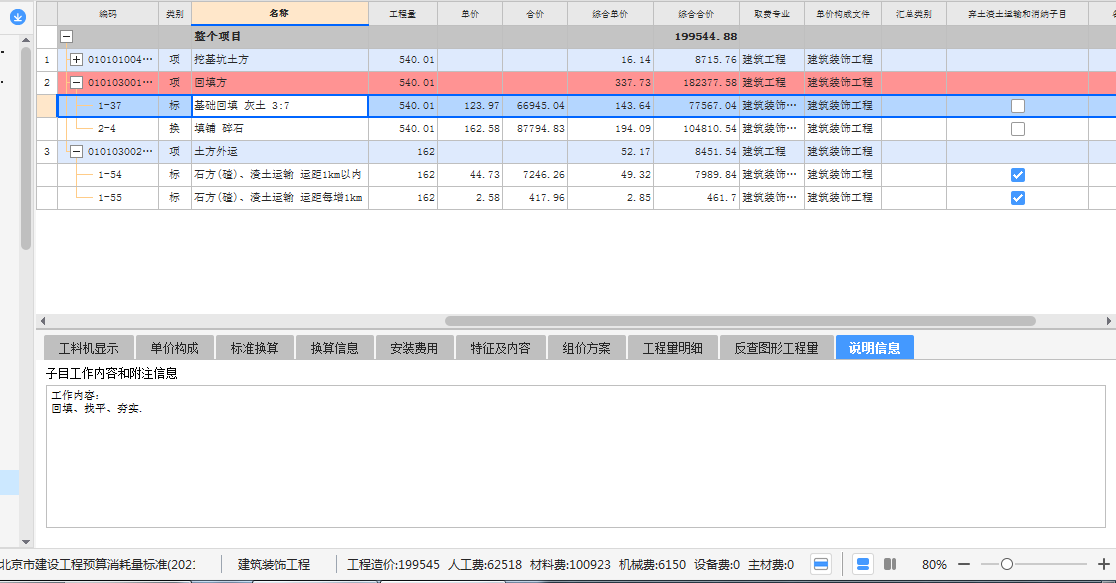Select the 说明信息 tab
The image size is (1116, 583).
pos(875,348)
